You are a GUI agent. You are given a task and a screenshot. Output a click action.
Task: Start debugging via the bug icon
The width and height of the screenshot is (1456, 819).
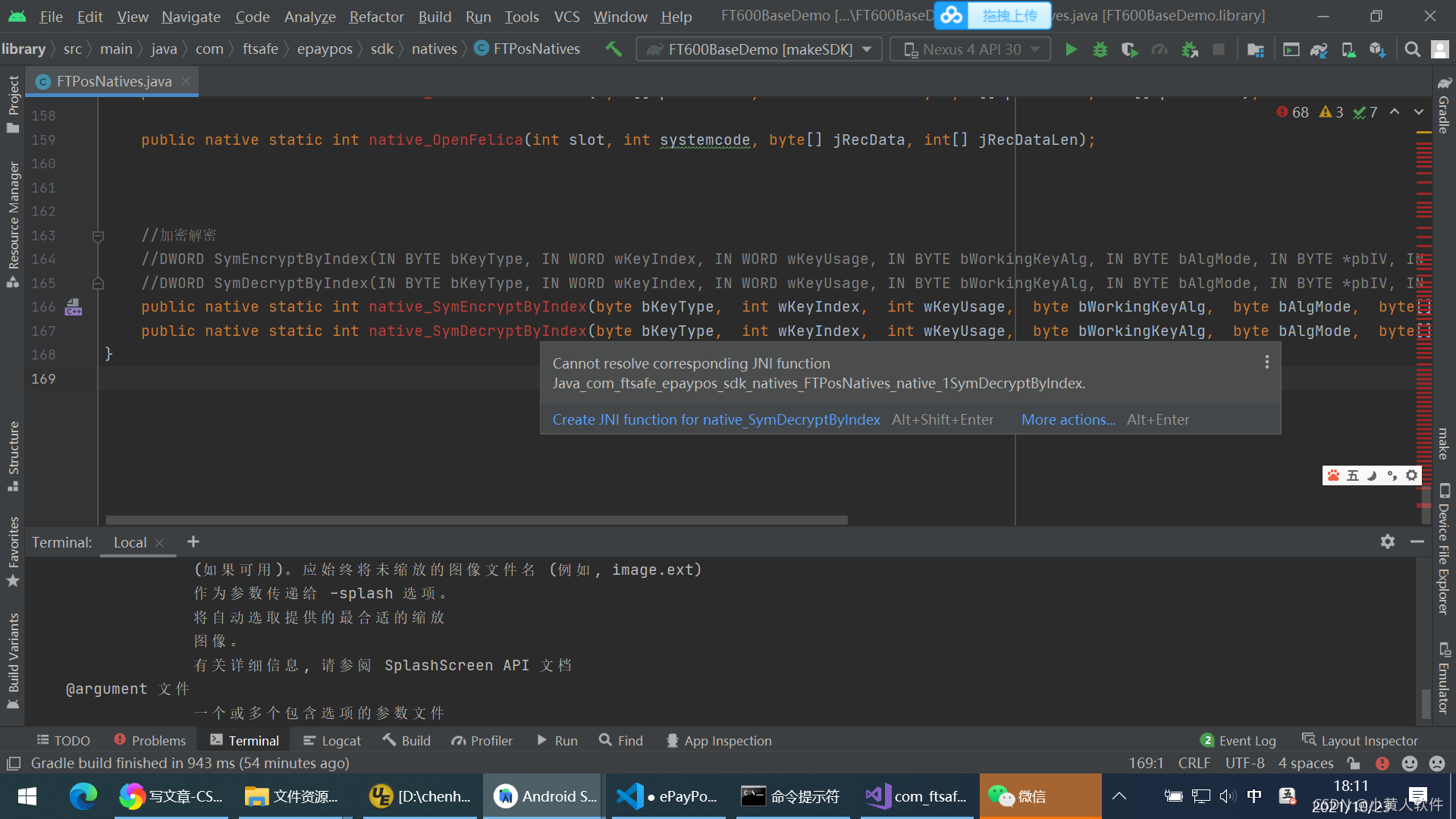click(1100, 49)
